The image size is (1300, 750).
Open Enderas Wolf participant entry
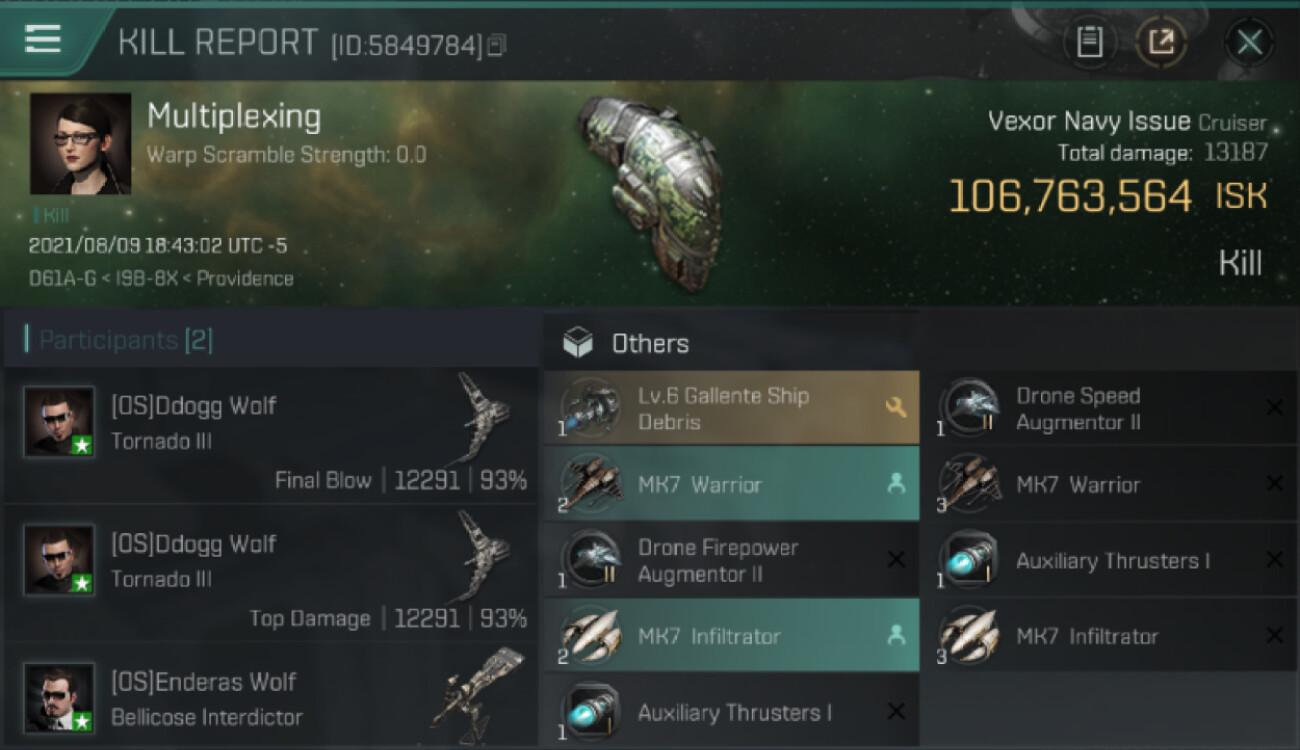point(270,696)
